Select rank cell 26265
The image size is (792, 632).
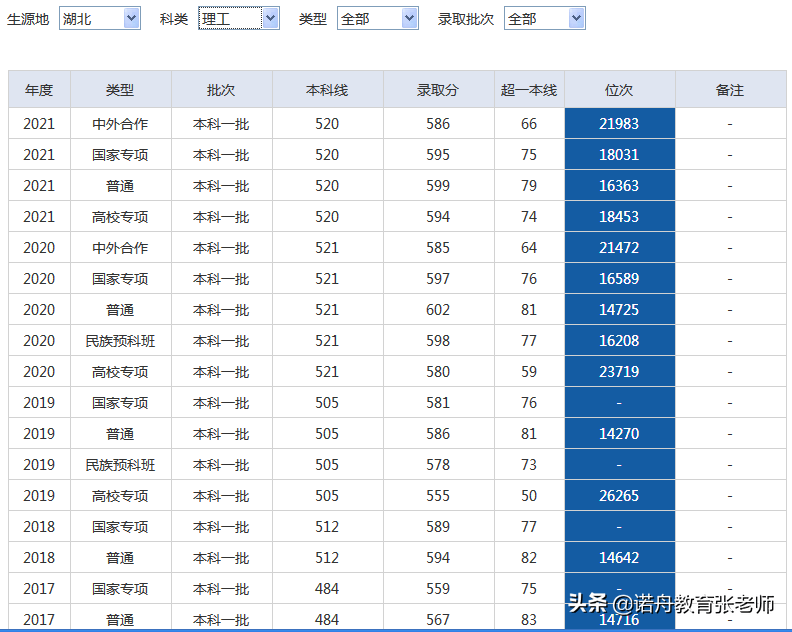coord(619,495)
